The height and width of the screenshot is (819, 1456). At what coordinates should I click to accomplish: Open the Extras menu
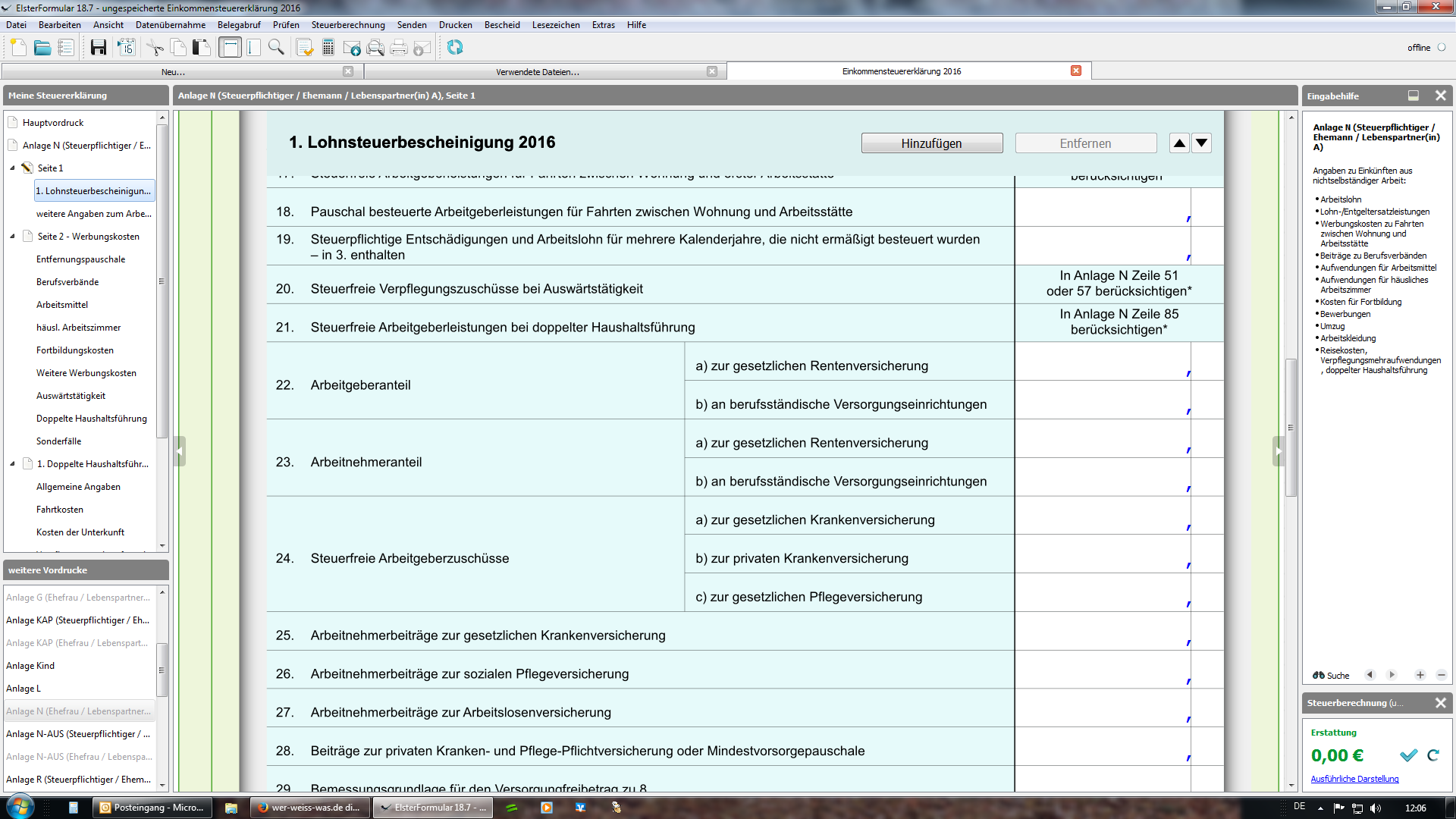pyautogui.click(x=604, y=25)
